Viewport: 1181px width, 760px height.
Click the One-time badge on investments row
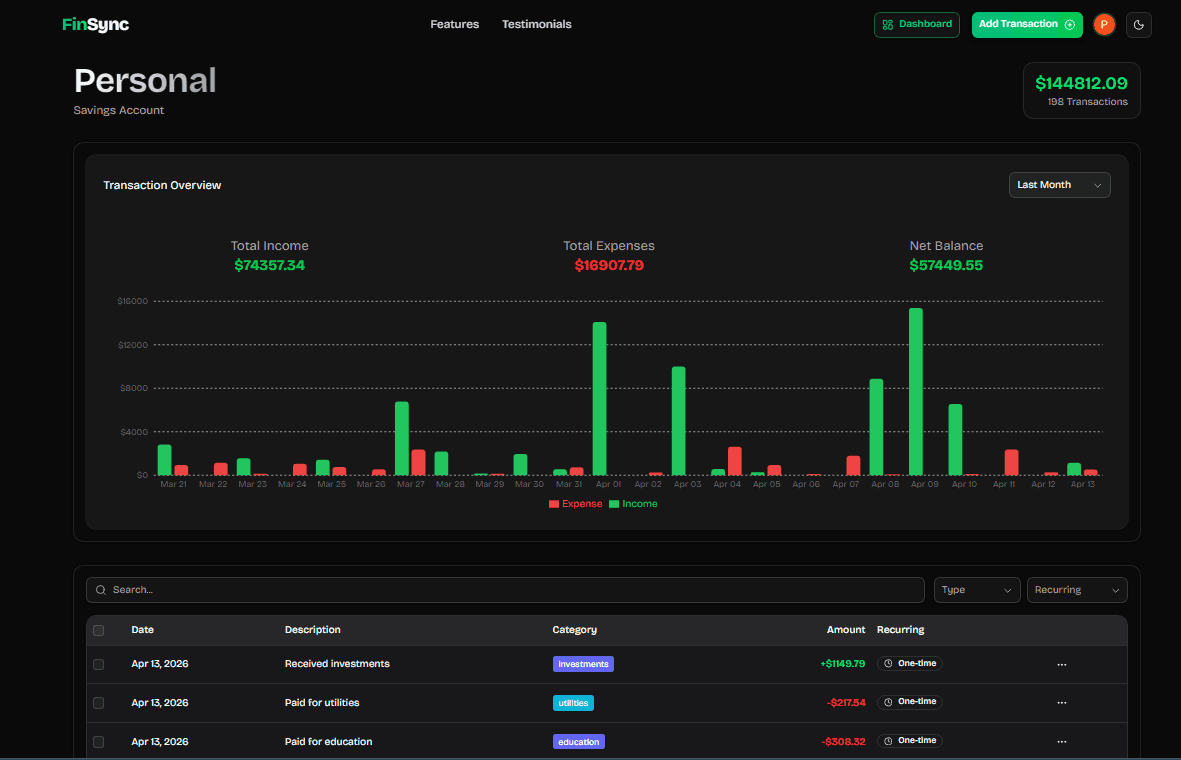pyautogui.click(x=910, y=663)
